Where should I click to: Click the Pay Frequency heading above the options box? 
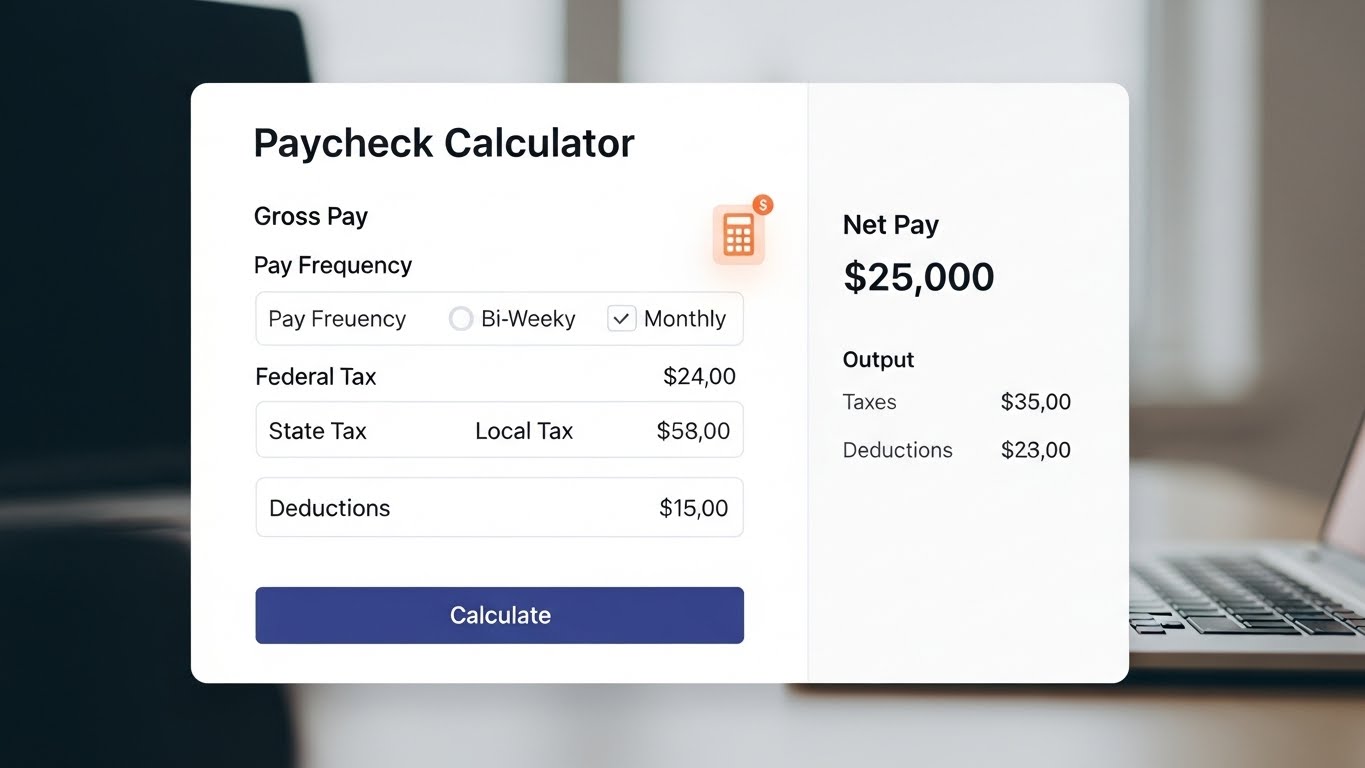[x=333, y=265]
